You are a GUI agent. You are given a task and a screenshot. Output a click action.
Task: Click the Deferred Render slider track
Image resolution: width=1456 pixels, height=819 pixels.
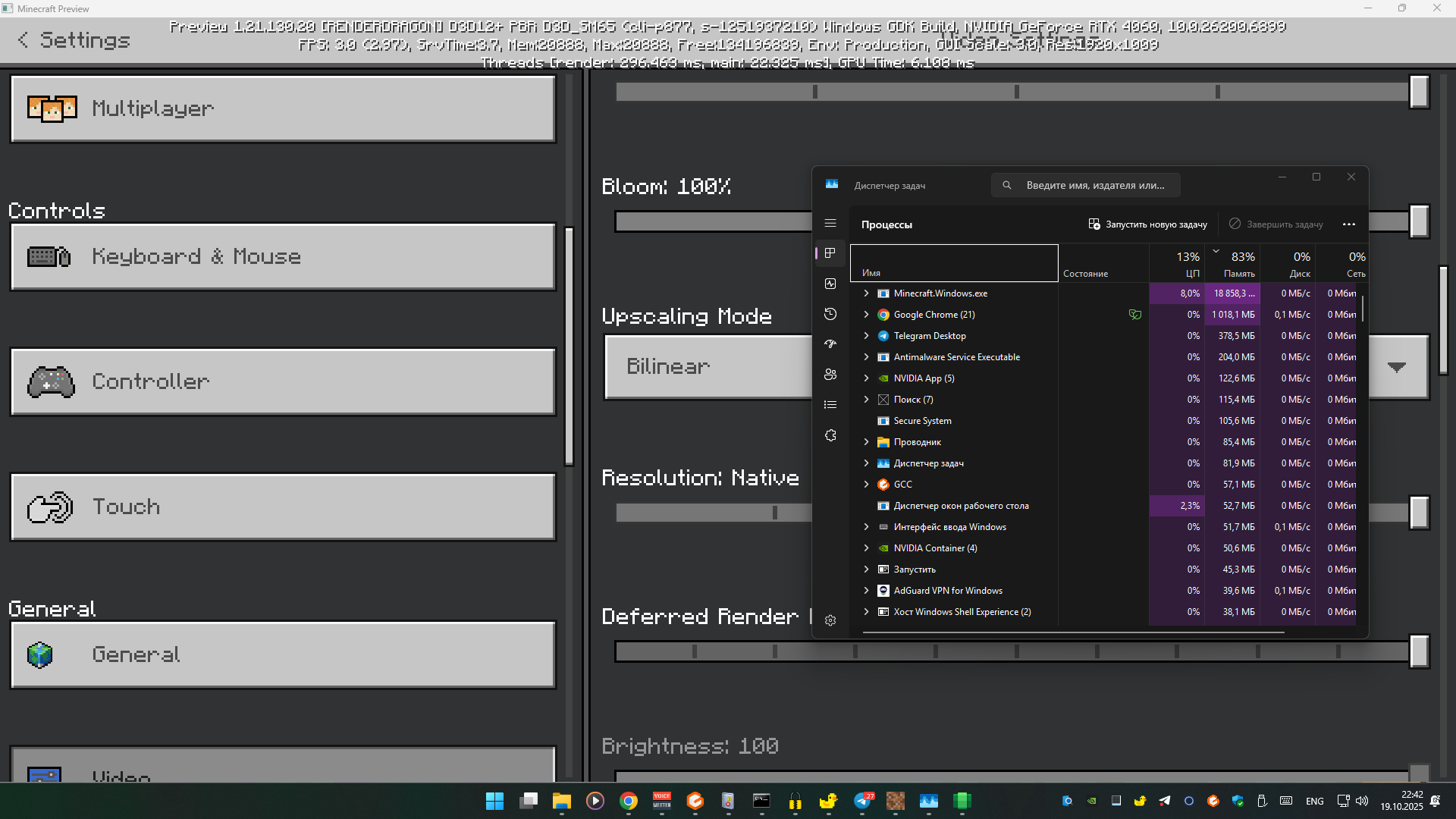(1016, 651)
